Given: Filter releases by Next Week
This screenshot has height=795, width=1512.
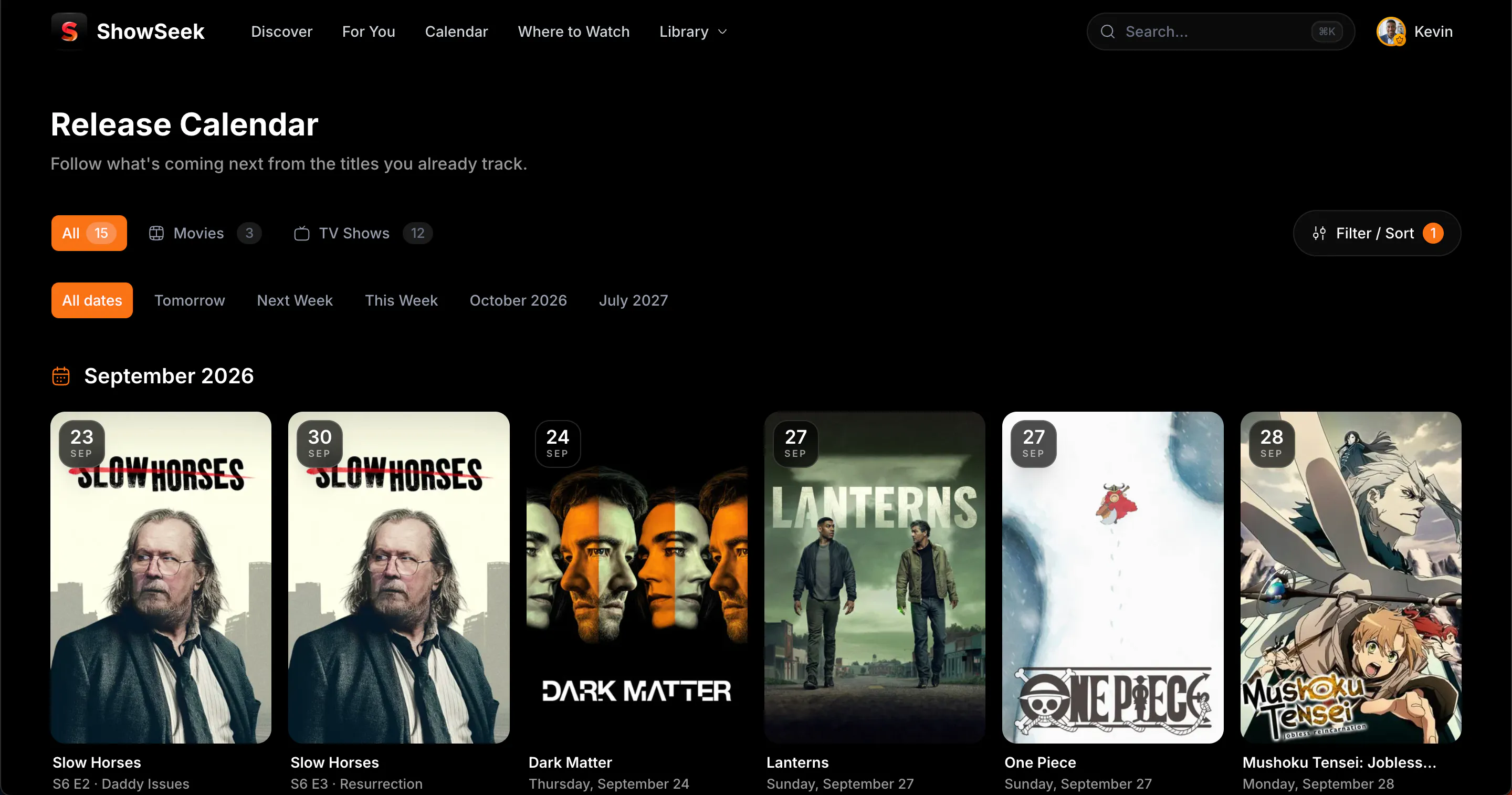Looking at the screenshot, I should (295, 300).
